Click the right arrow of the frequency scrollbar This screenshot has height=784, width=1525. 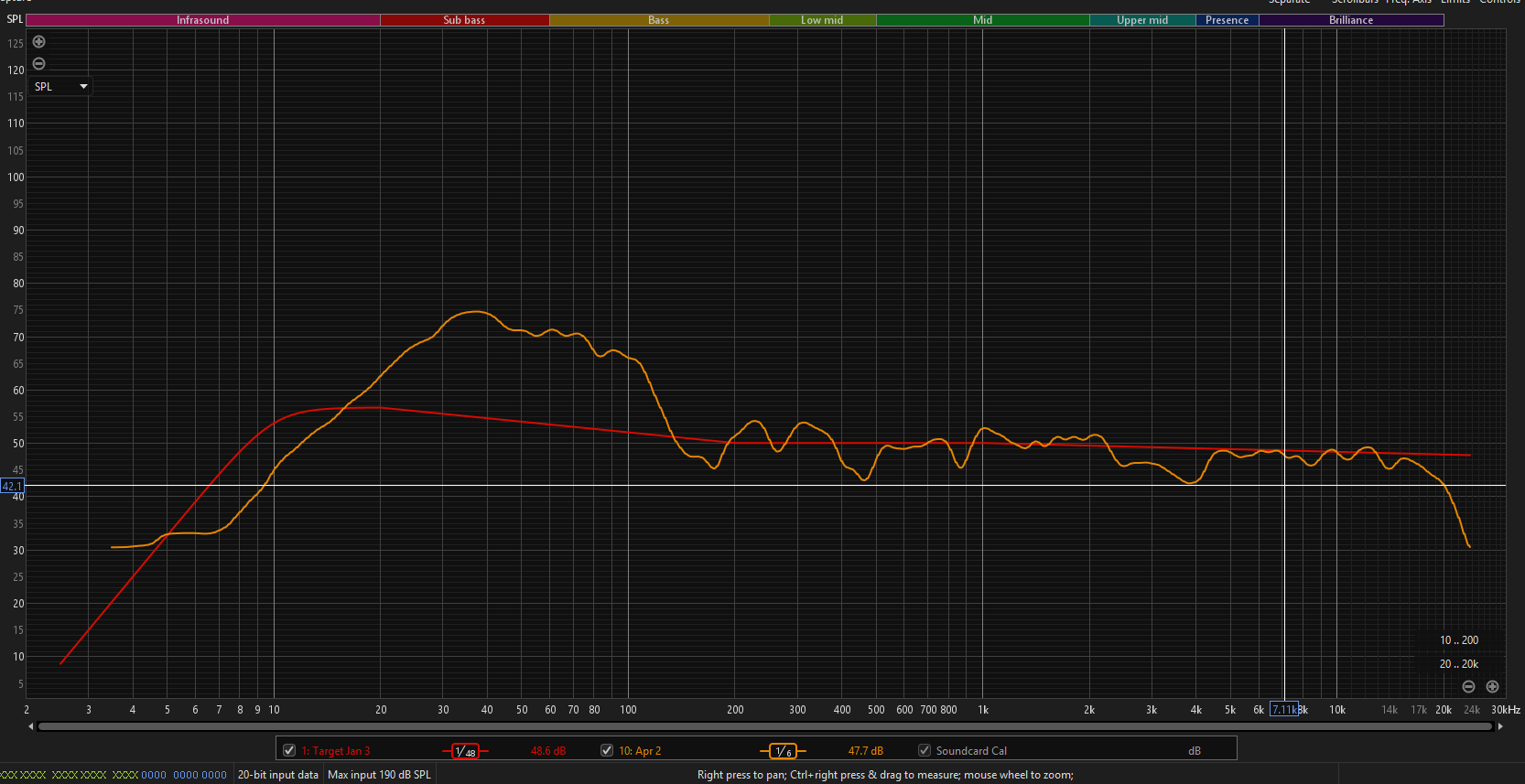pos(1500,726)
